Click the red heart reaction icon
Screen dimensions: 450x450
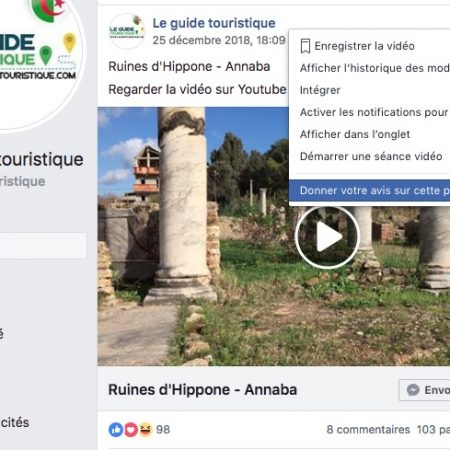[x=131, y=429]
